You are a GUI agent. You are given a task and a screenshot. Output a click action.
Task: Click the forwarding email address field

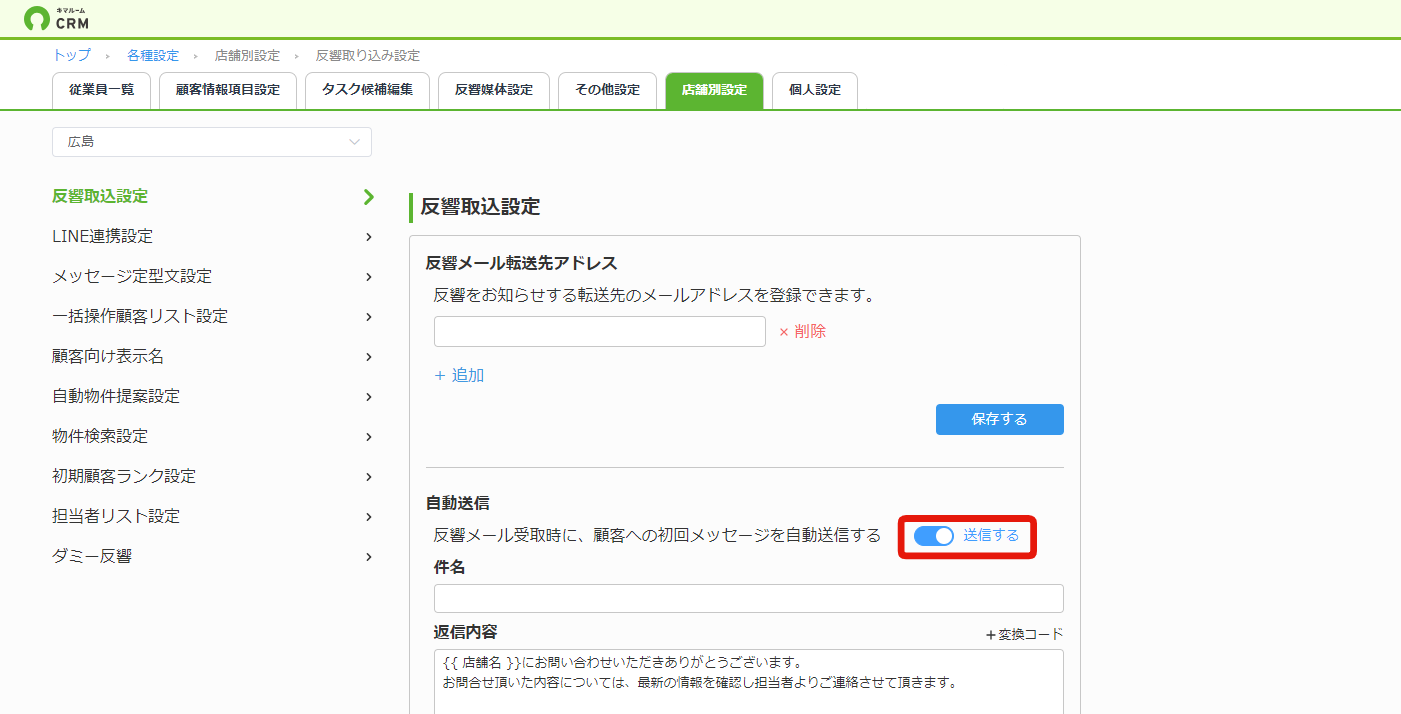(x=600, y=332)
